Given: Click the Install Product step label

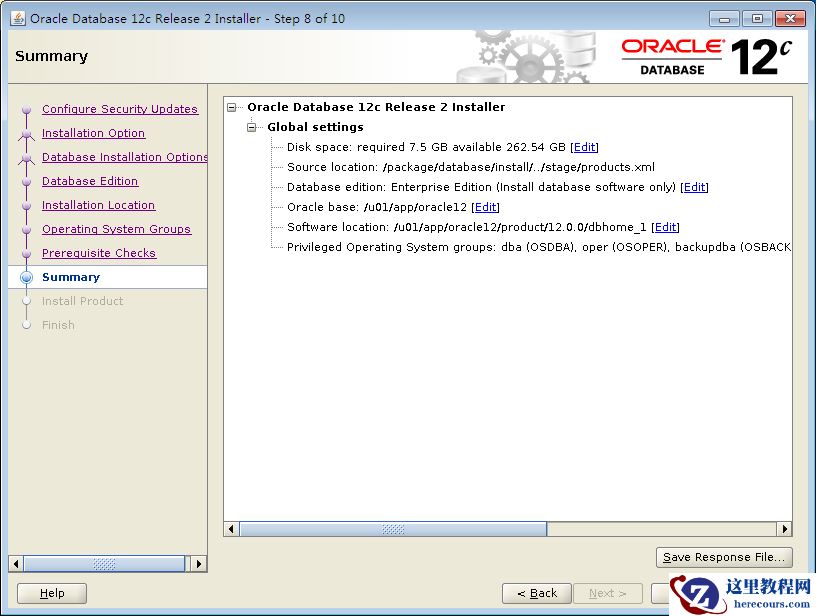Looking at the screenshot, I should coord(83,301).
